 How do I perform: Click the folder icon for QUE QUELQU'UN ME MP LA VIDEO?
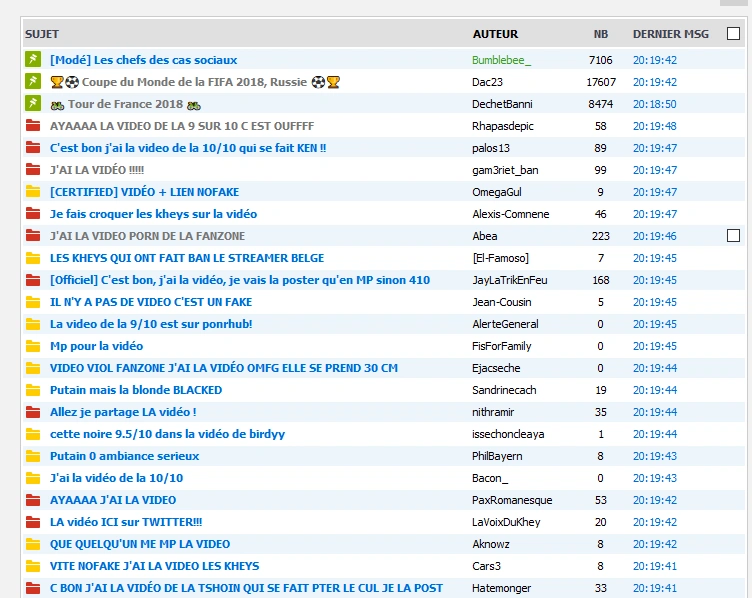coord(33,544)
